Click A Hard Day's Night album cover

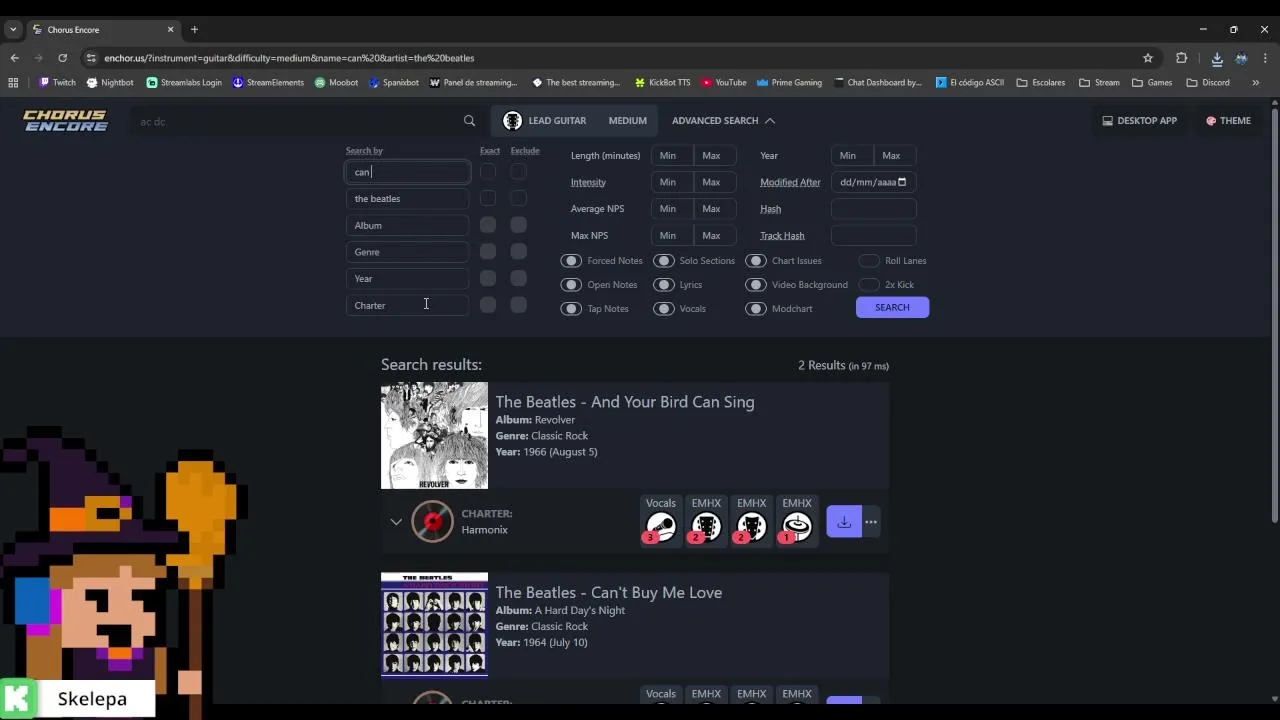(x=434, y=625)
